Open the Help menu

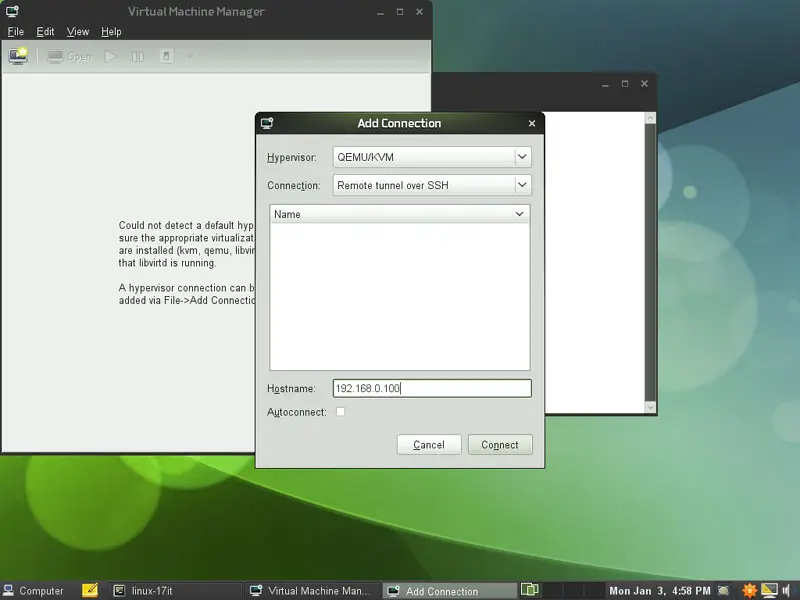tap(111, 32)
